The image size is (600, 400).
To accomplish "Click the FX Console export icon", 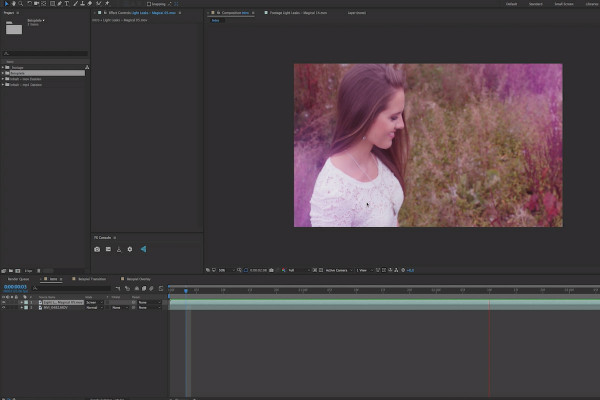I will [x=119, y=249].
